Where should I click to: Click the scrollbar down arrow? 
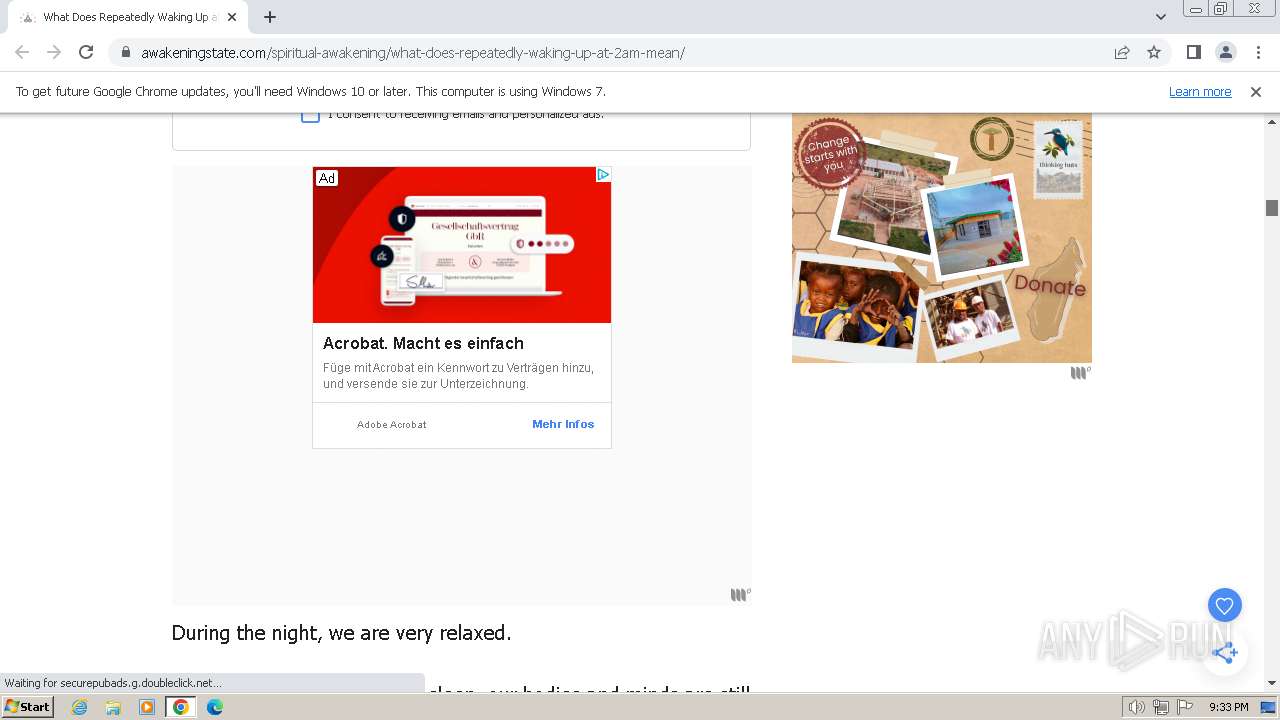[x=1272, y=683]
